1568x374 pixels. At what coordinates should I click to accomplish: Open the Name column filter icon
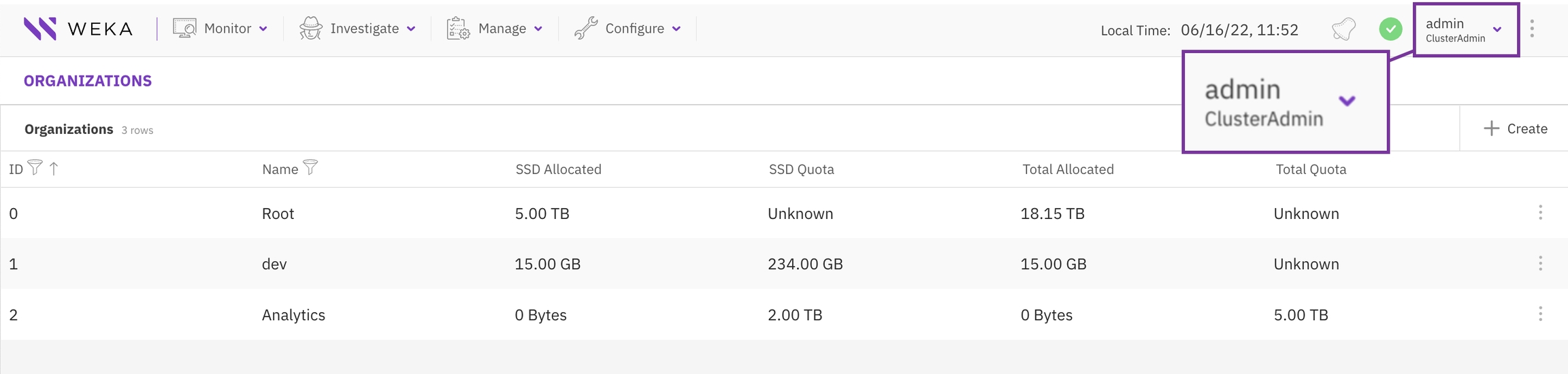point(310,167)
